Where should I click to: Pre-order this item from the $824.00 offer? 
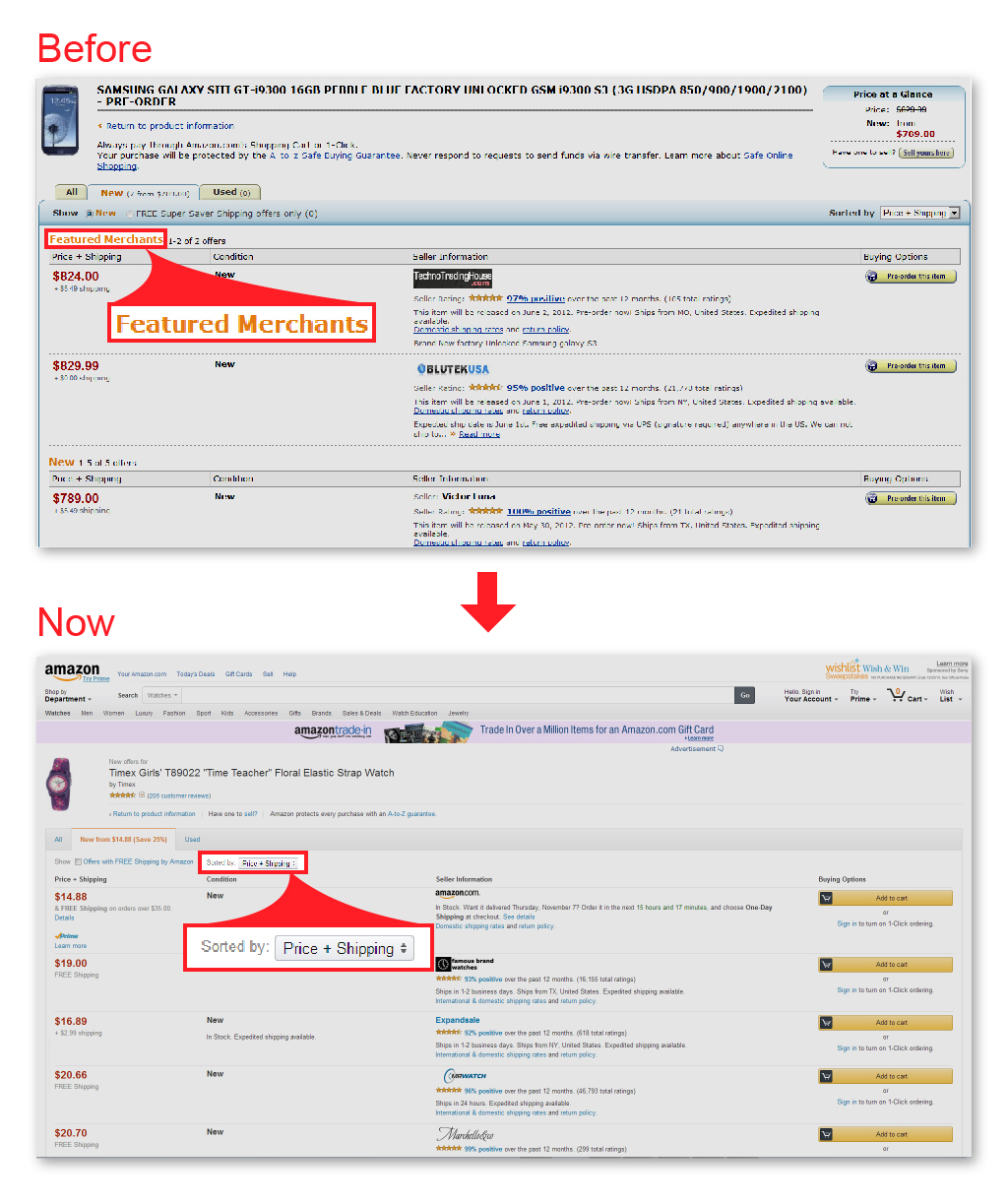click(x=911, y=277)
